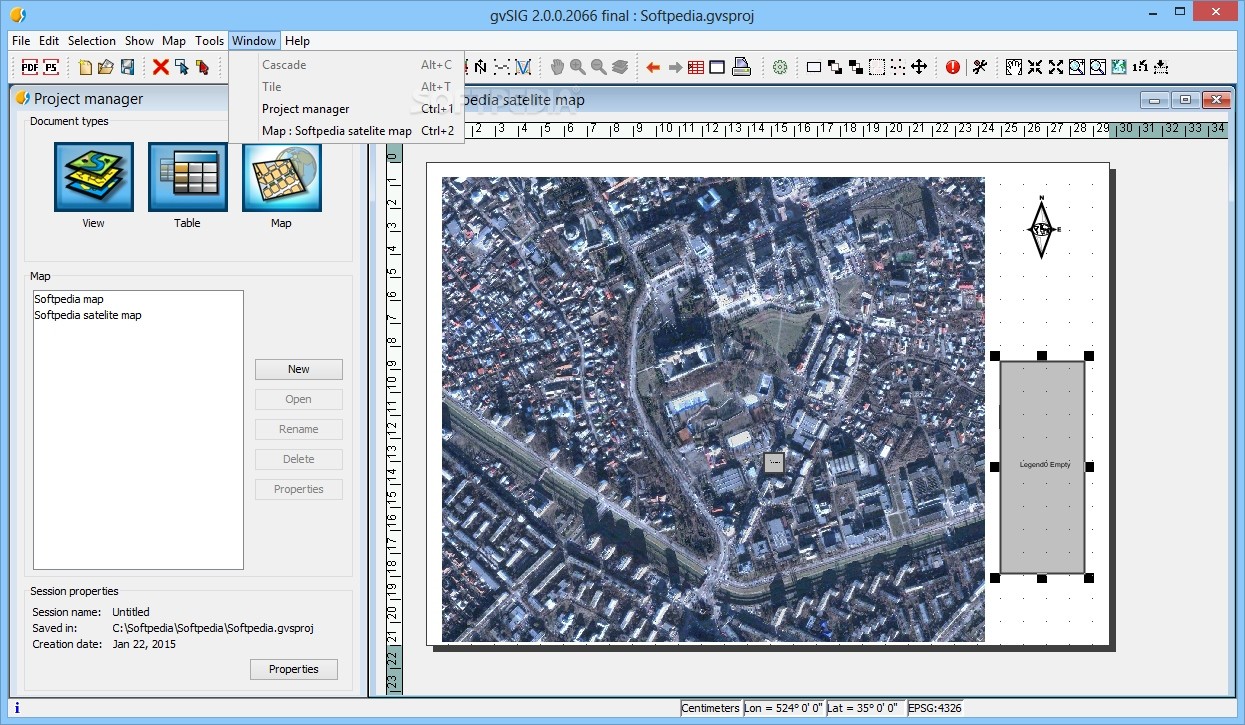The height and width of the screenshot is (725, 1245).
Task: Open the Selection menu
Action: pos(92,41)
